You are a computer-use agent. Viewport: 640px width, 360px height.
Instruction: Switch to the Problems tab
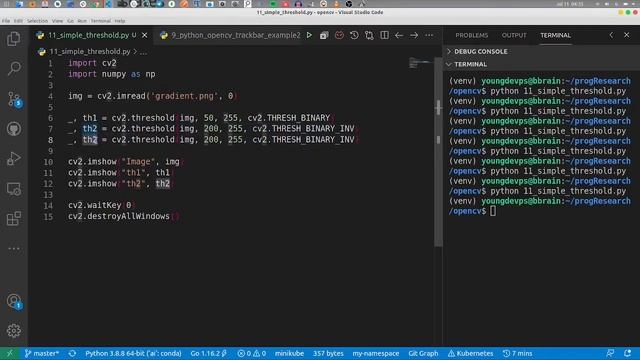click(x=471, y=36)
